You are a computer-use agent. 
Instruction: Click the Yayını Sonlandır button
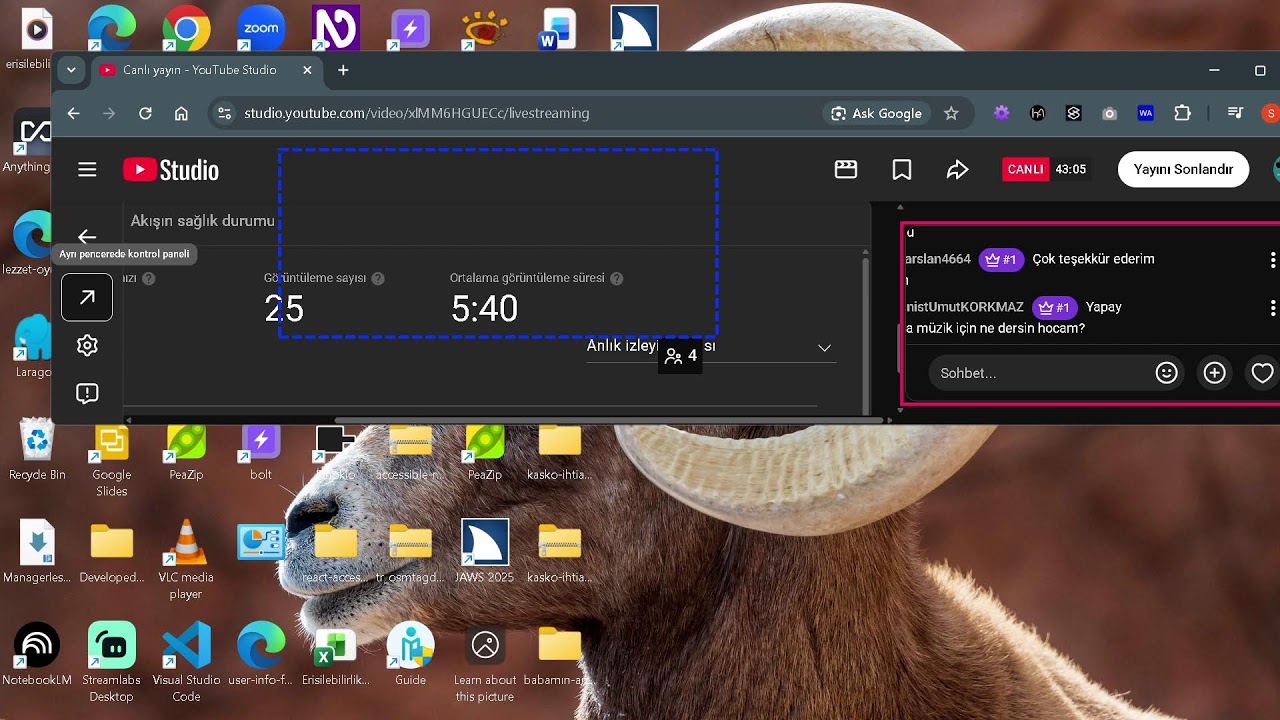tap(1183, 170)
